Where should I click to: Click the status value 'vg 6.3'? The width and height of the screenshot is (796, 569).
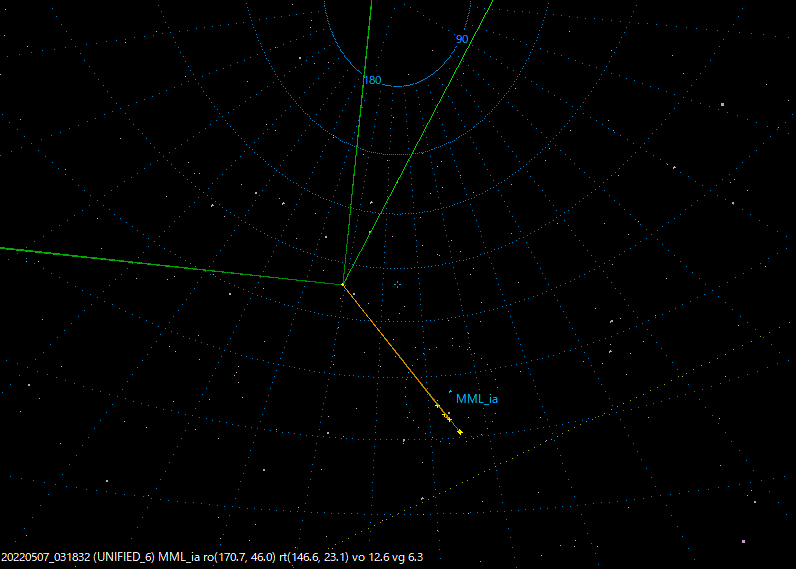(x=406, y=557)
